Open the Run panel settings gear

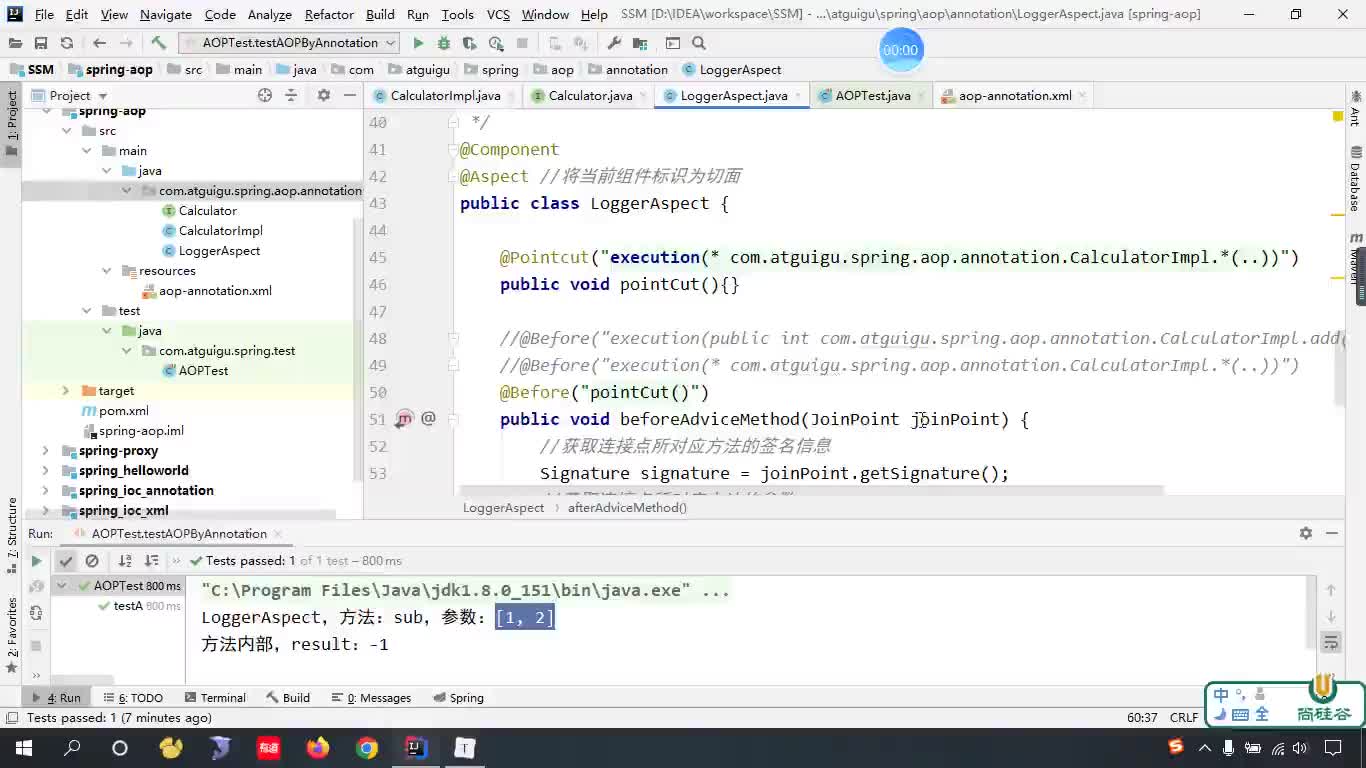1305,533
